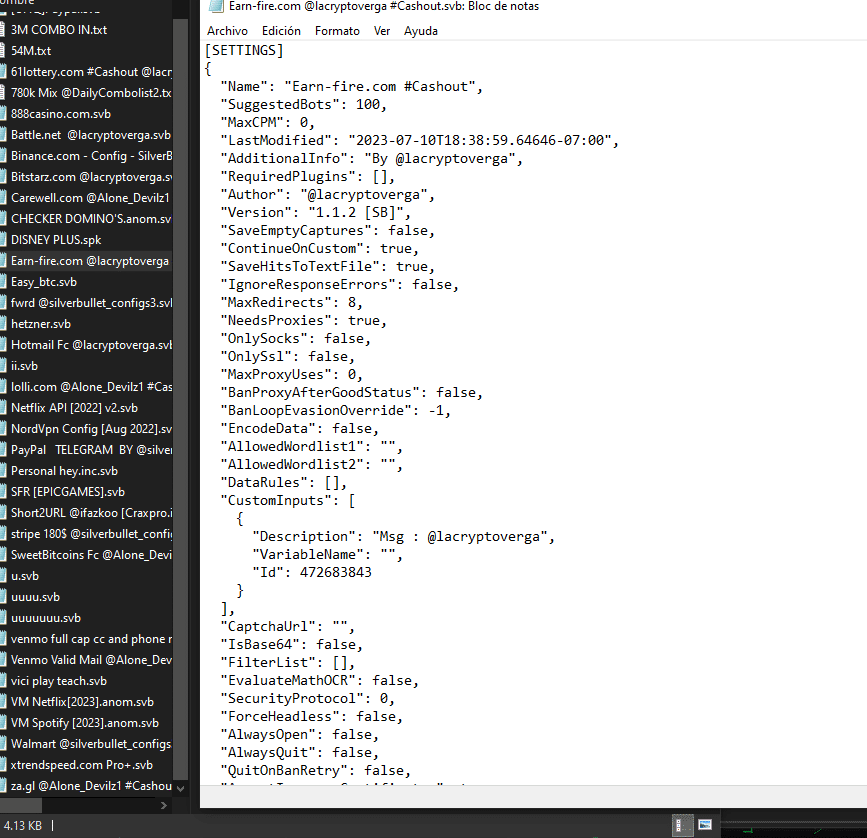867x838 pixels.
Task: Select Short2URL @ifazkoo file
Action: (x=86, y=513)
